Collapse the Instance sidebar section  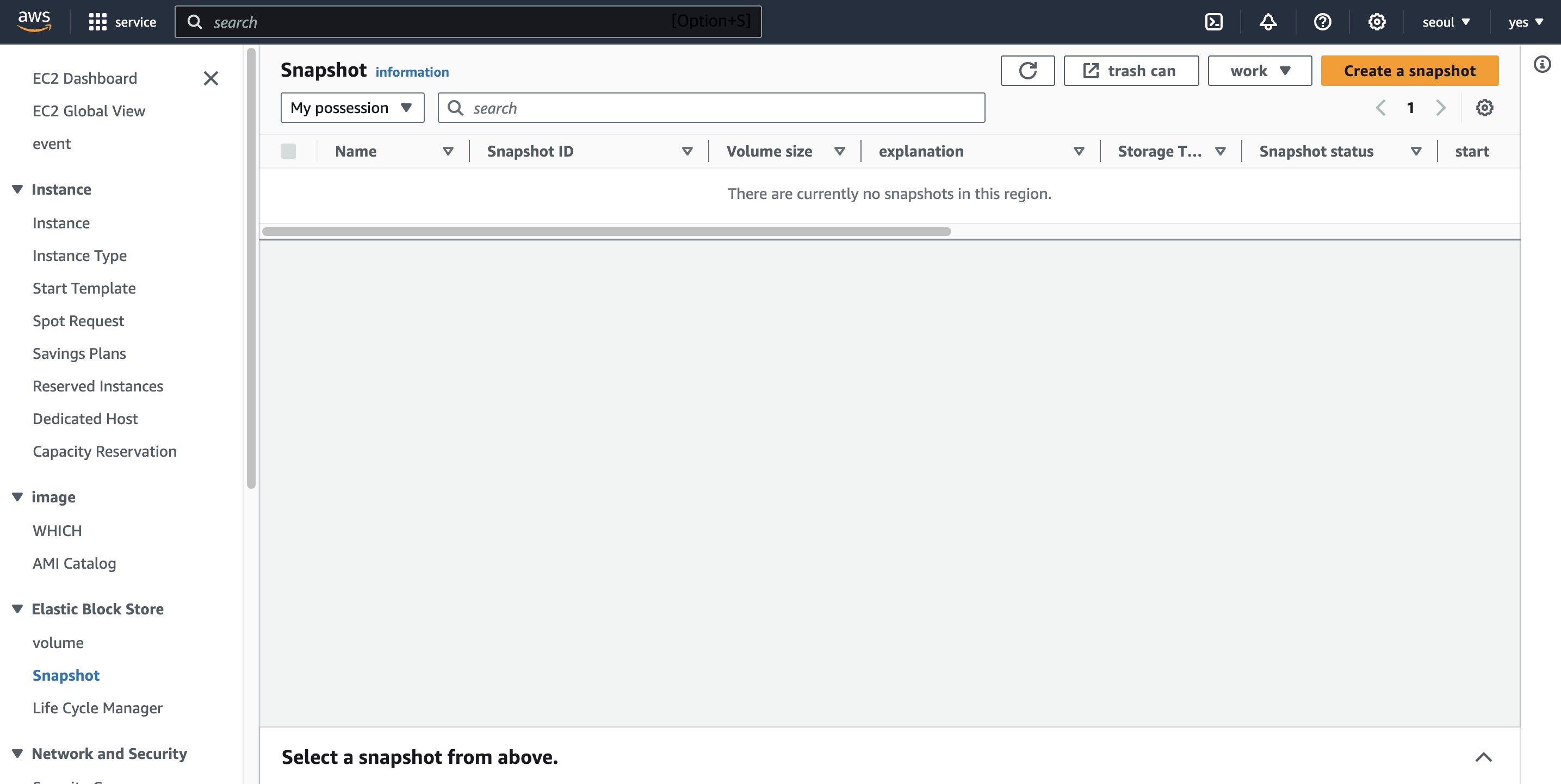(x=17, y=190)
